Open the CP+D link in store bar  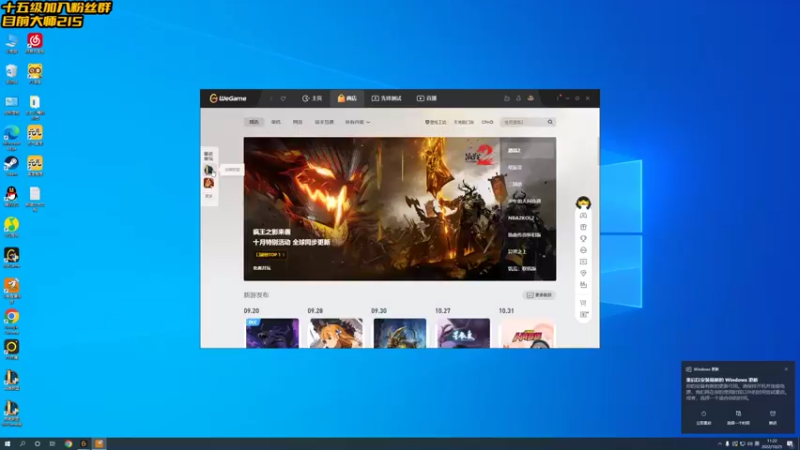(487, 122)
